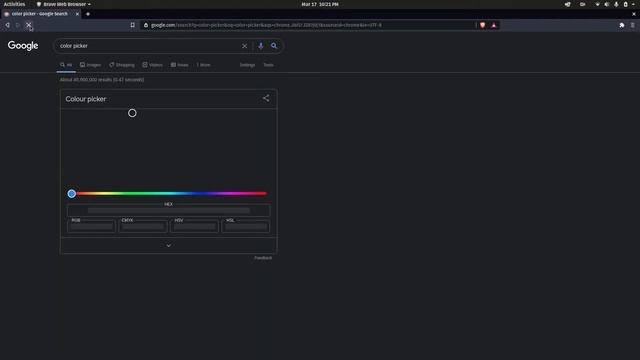Switch to the Images tab
The width and height of the screenshot is (640, 360).
(x=91, y=65)
